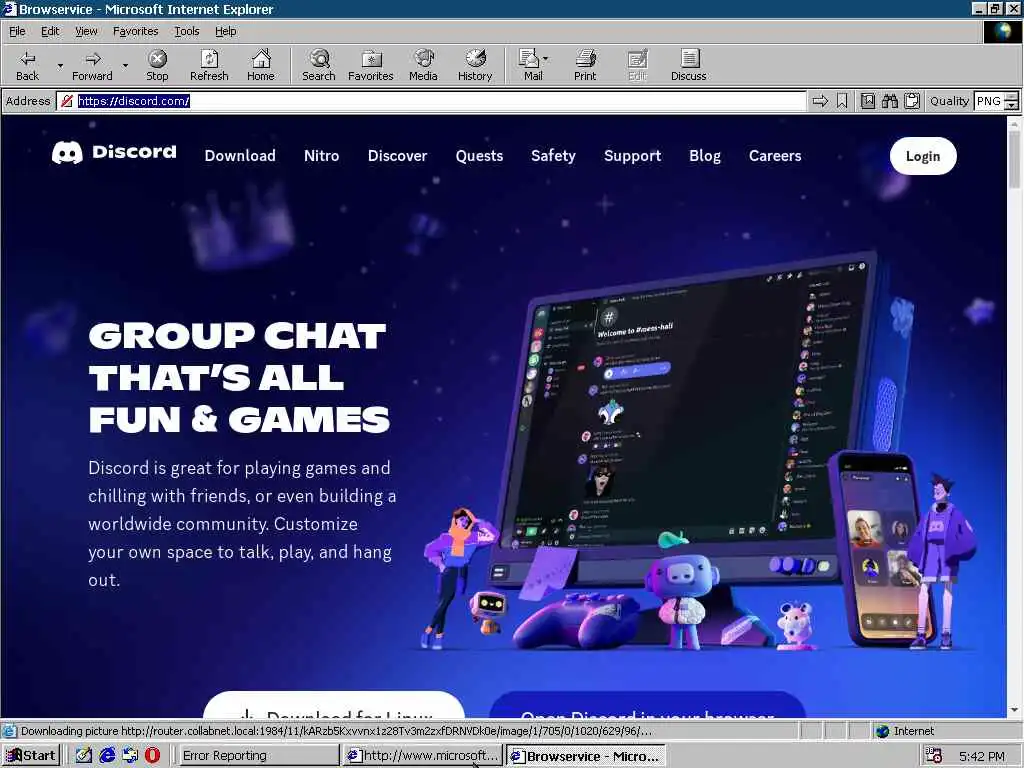This screenshot has height=768, width=1024.
Task: Open the Support link in Discord nav
Action: pos(632,155)
